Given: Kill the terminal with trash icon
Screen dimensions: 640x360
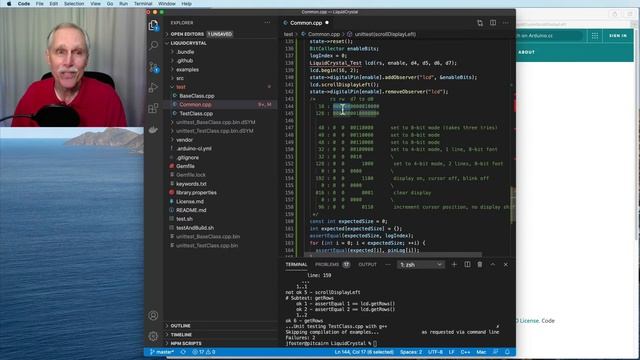Looking at the screenshot, I should tap(480, 264).
